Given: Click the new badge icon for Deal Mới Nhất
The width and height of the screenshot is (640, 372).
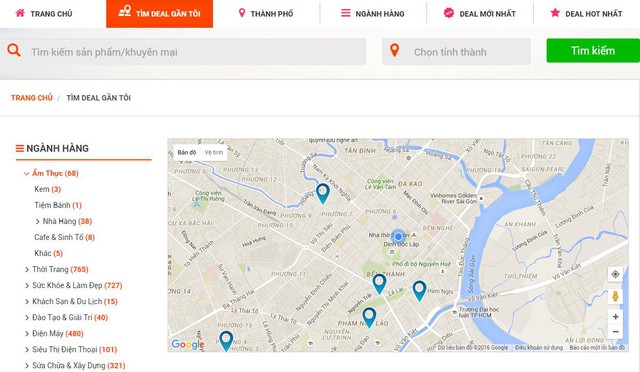Looking at the screenshot, I should (449, 13).
